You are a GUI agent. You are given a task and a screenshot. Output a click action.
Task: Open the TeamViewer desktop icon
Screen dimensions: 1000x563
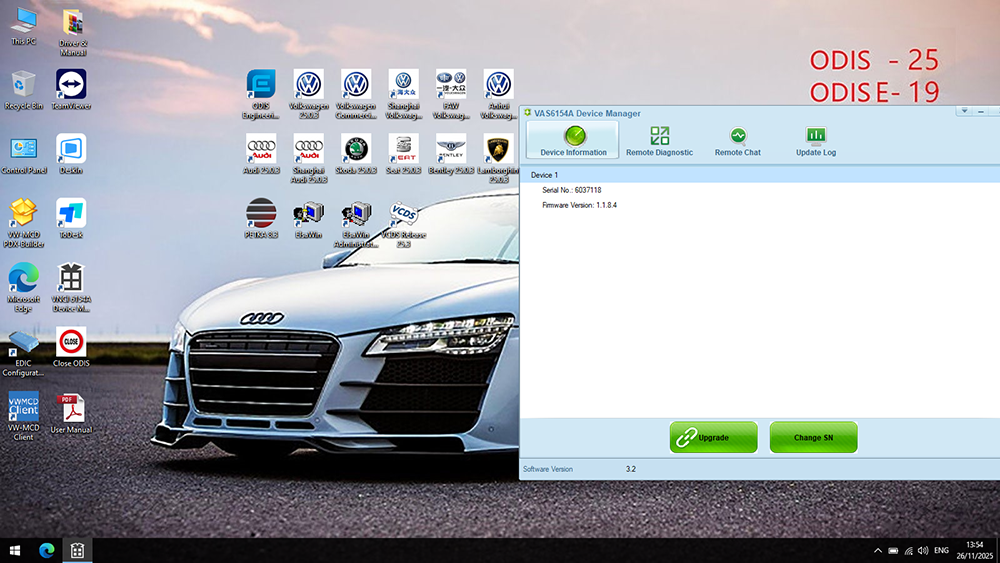pyautogui.click(x=71, y=87)
